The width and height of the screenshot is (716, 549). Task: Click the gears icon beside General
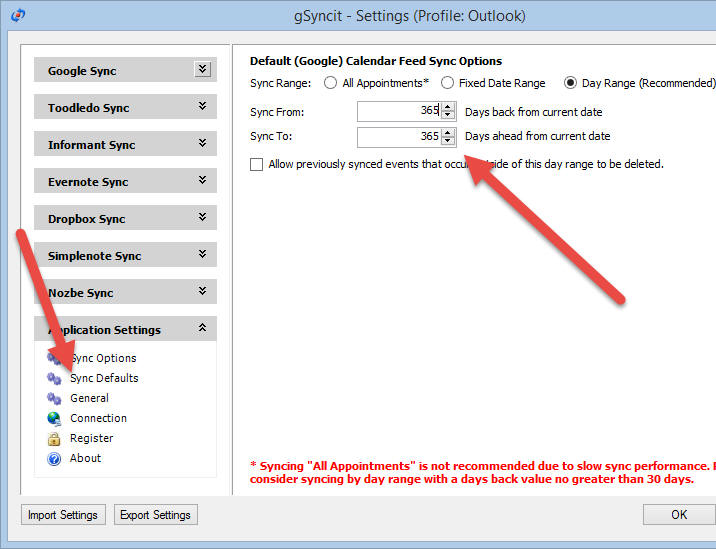(x=54, y=398)
